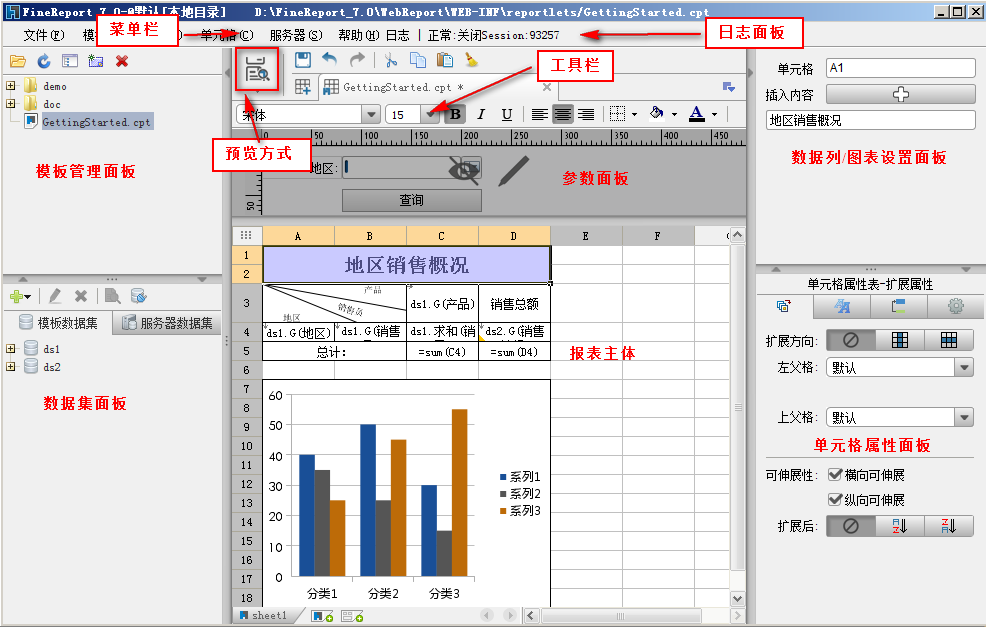Align cell text to the right

coord(586,114)
